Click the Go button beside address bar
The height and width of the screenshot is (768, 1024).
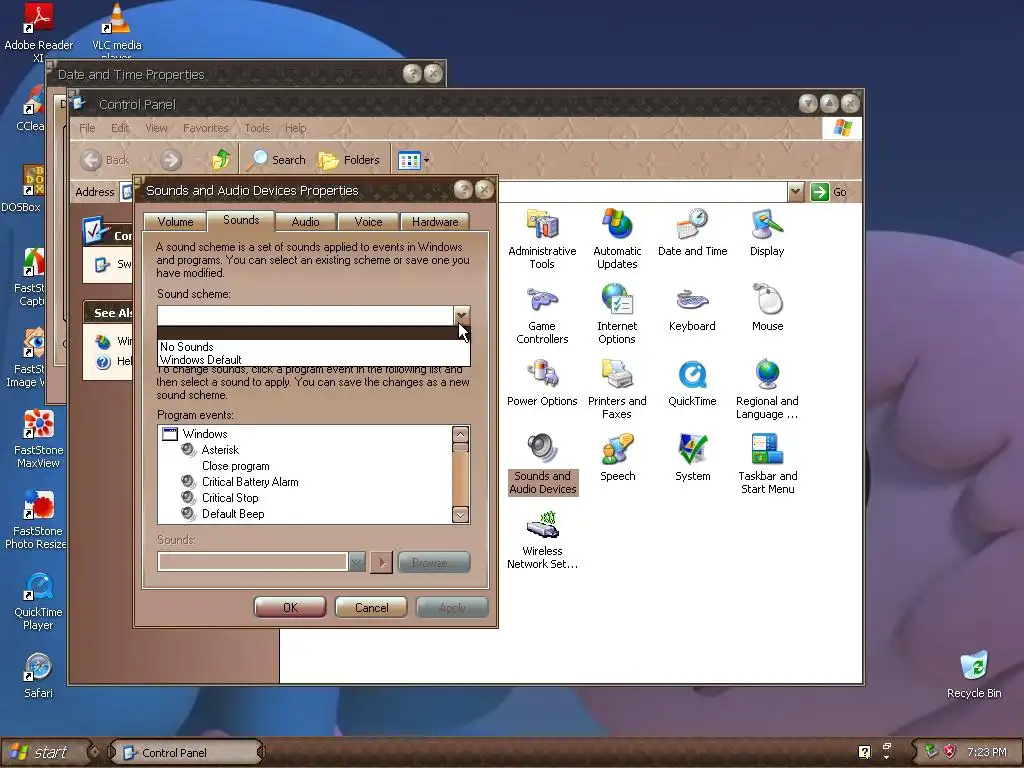pos(829,192)
